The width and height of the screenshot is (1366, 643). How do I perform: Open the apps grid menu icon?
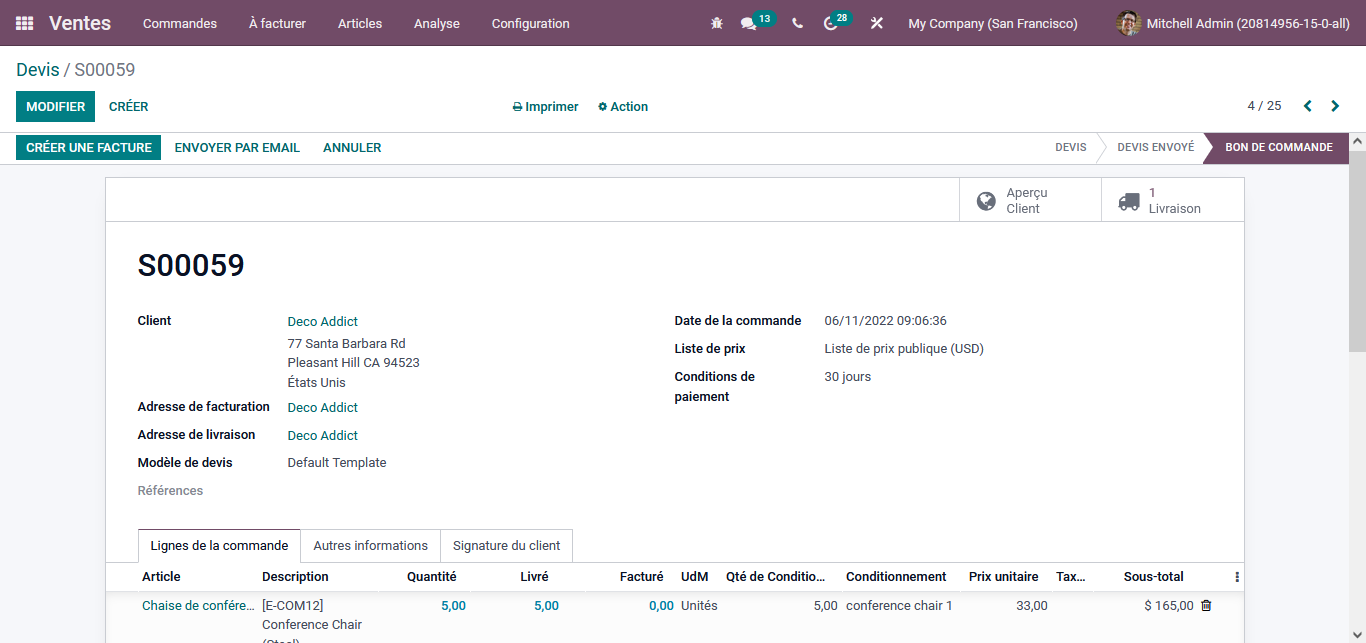coord(24,23)
